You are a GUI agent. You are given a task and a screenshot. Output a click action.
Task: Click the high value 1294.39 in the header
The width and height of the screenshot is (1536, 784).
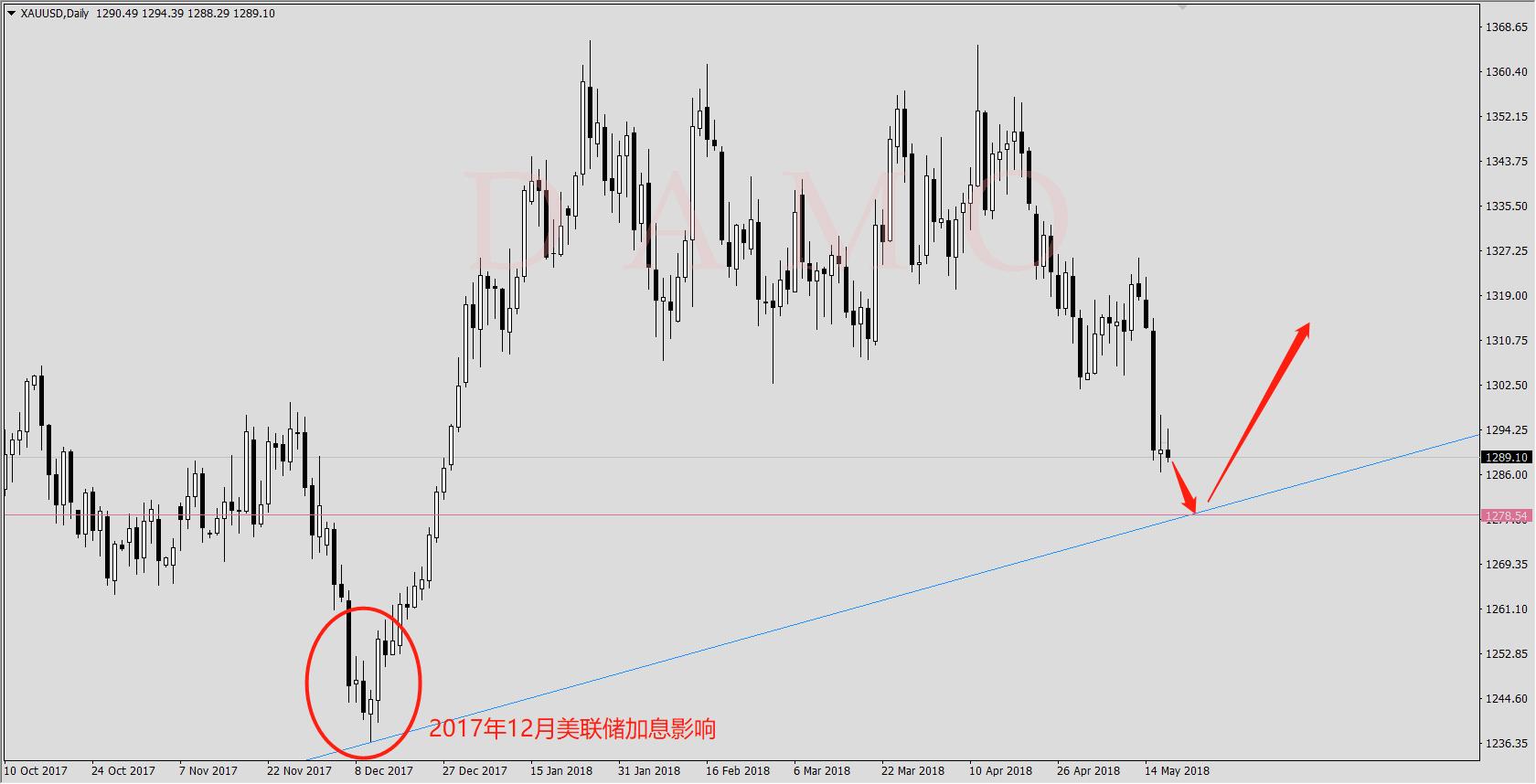pos(162,14)
